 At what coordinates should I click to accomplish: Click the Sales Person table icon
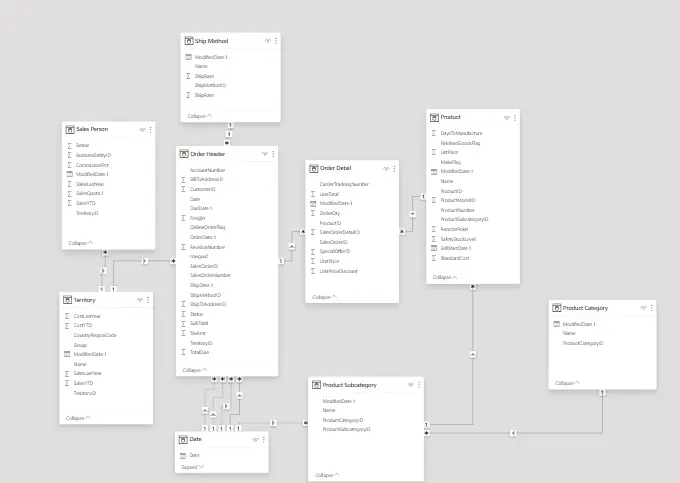[x=70, y=129]
